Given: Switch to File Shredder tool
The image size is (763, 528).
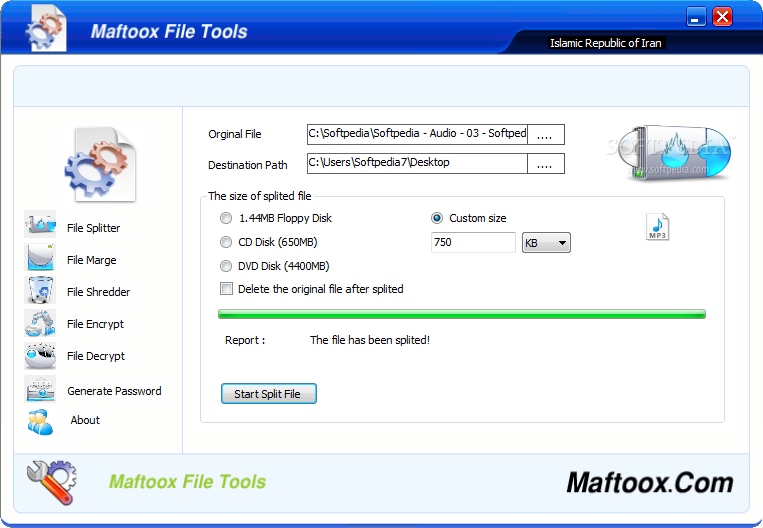Looking at the screenshot, I should (98, 292).
